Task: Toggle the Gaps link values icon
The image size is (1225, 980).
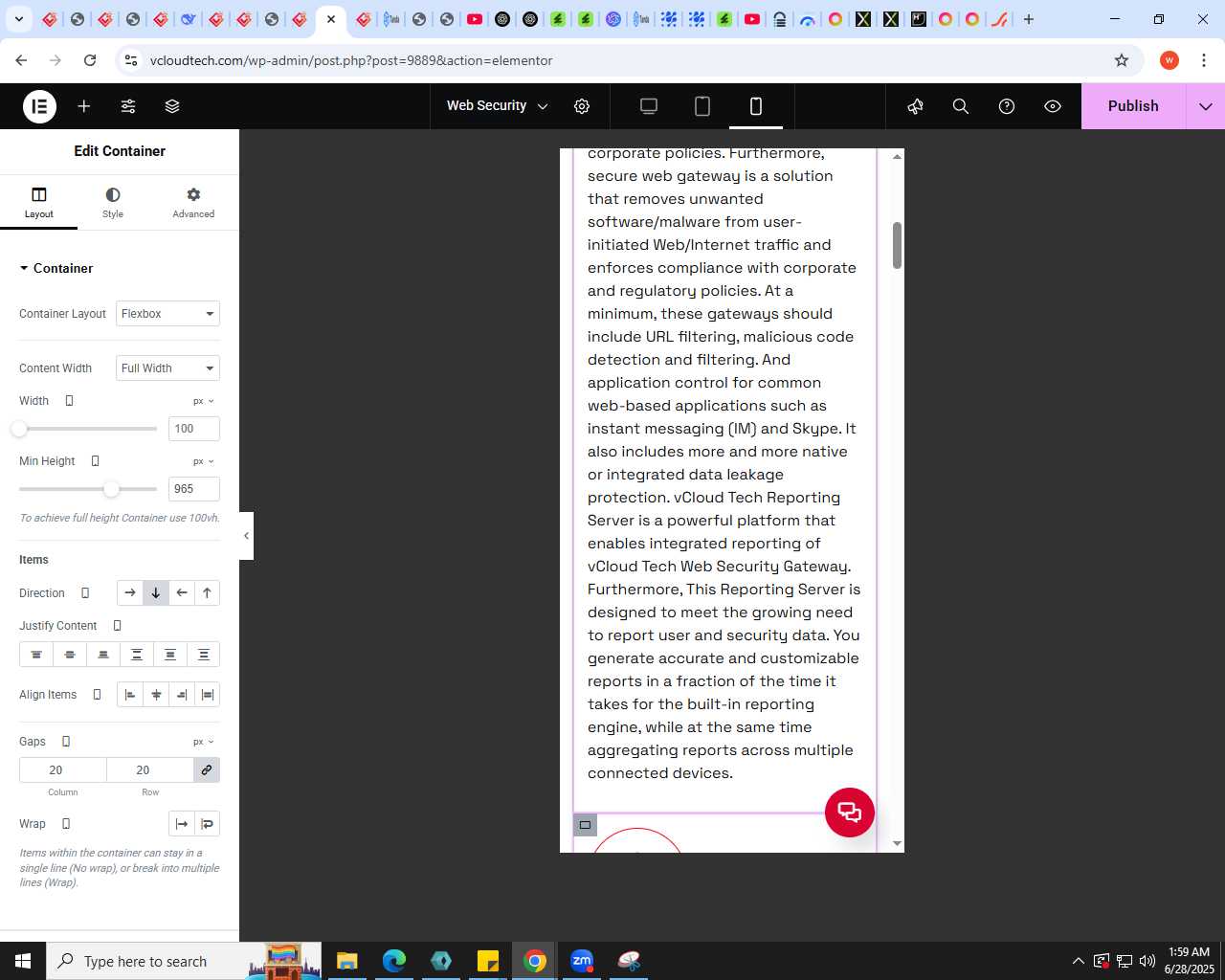Action: coord(207,770)
